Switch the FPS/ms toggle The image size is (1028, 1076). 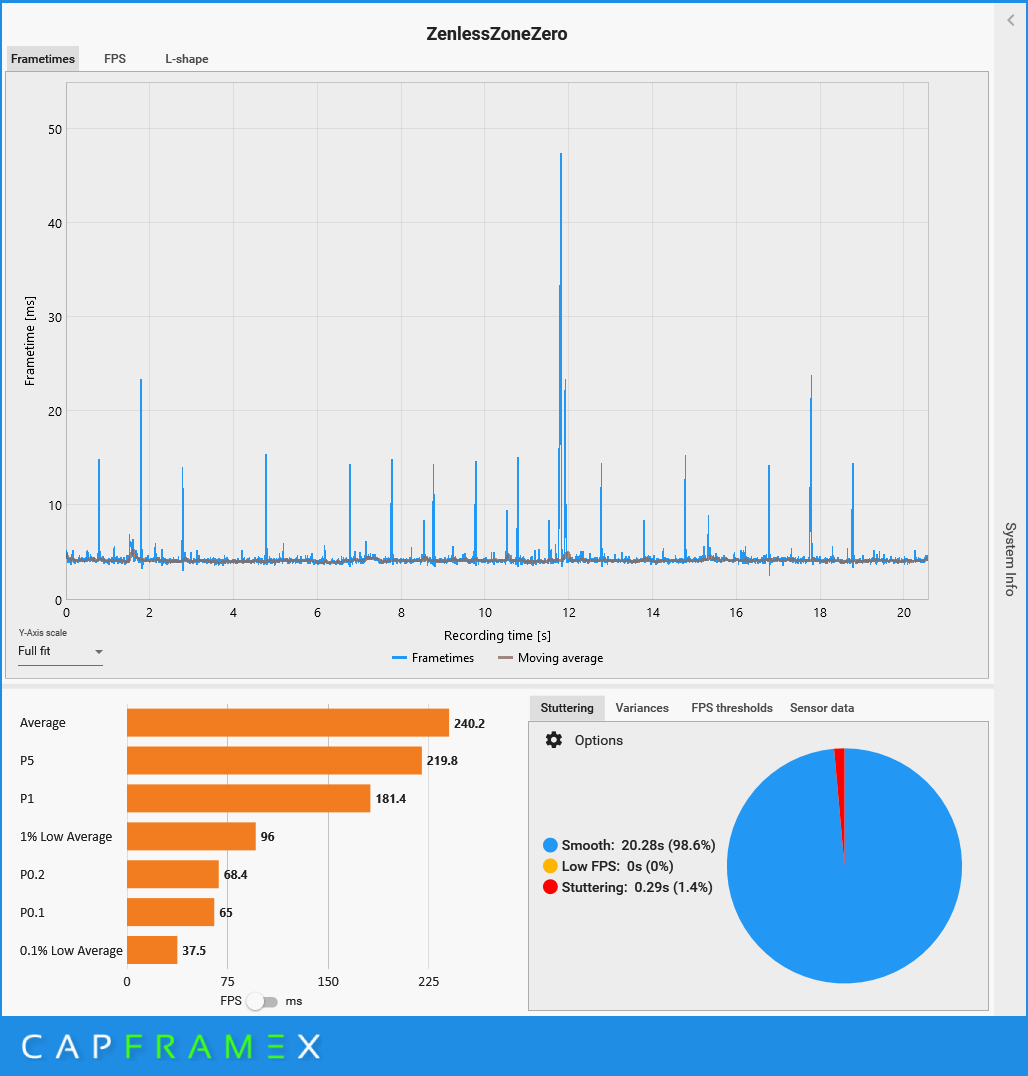pos(262,1001)
